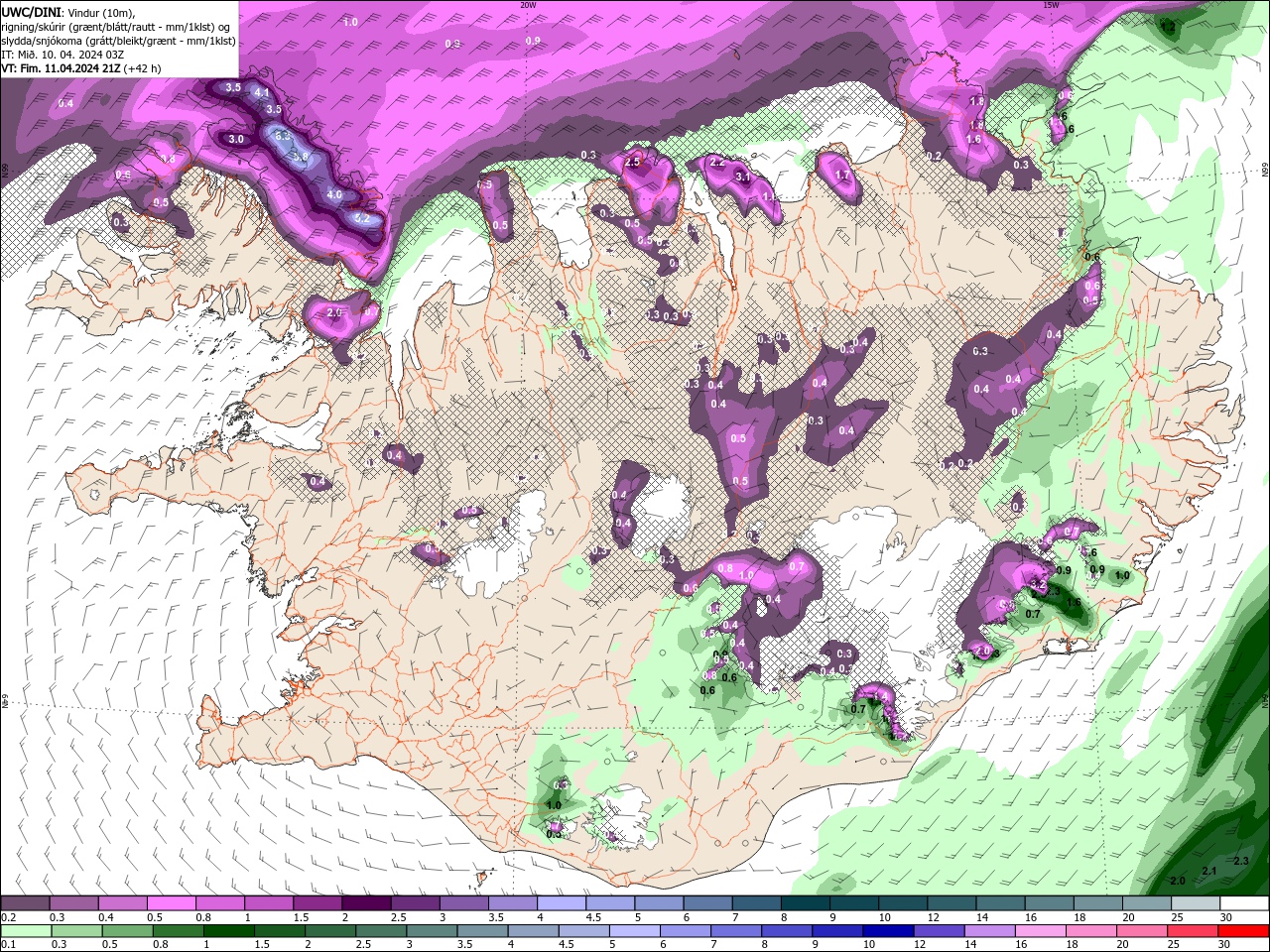Select the lightest green swatch starting at 0.1
This screenshot has height=952, width=1270.
26,931
